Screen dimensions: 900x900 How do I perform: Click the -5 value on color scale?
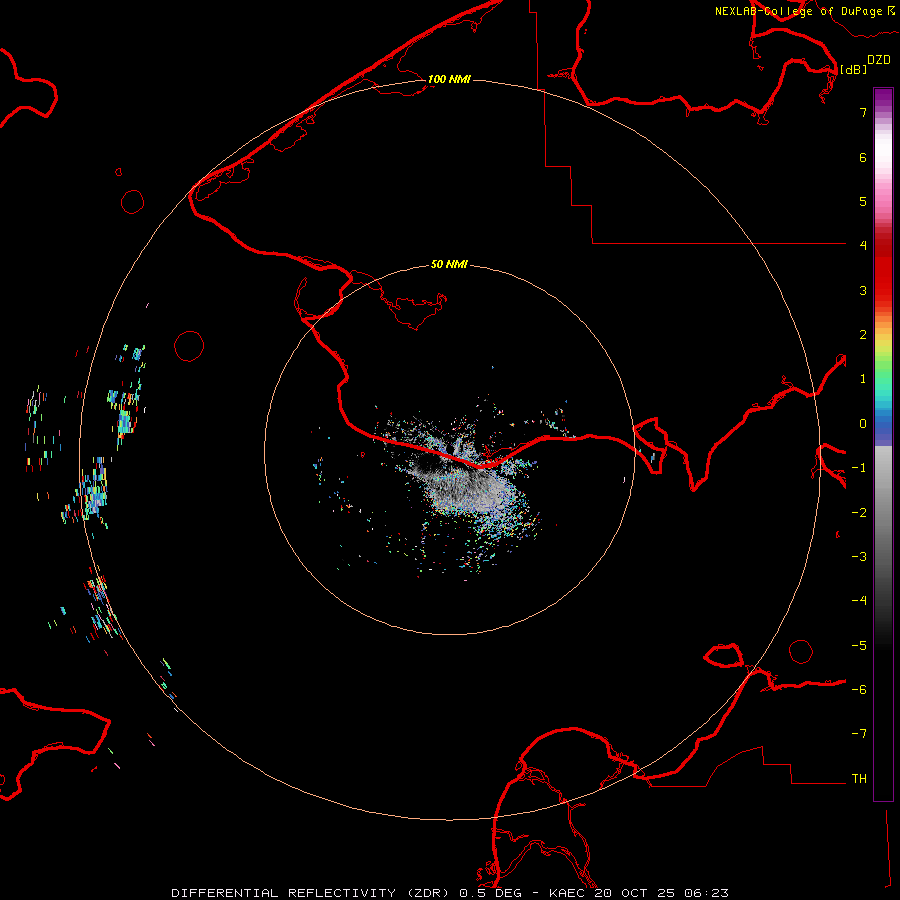coord(859,646)
